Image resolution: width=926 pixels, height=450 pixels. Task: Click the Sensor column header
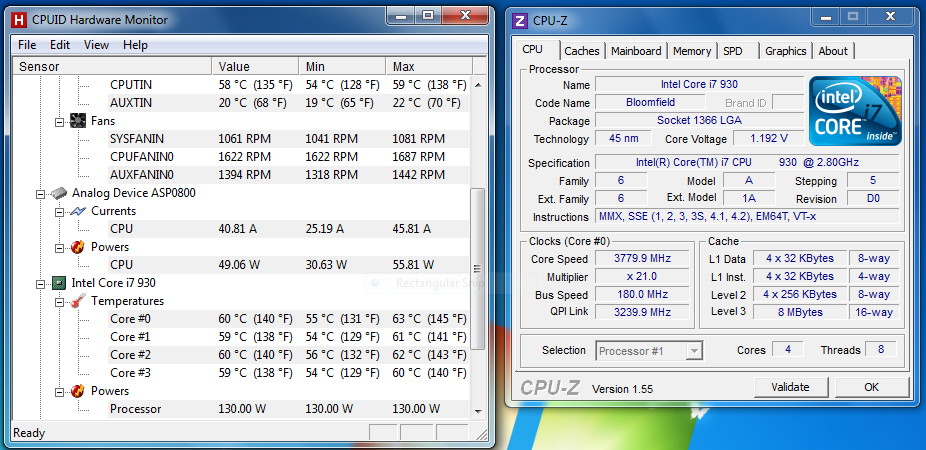[112, 67]
